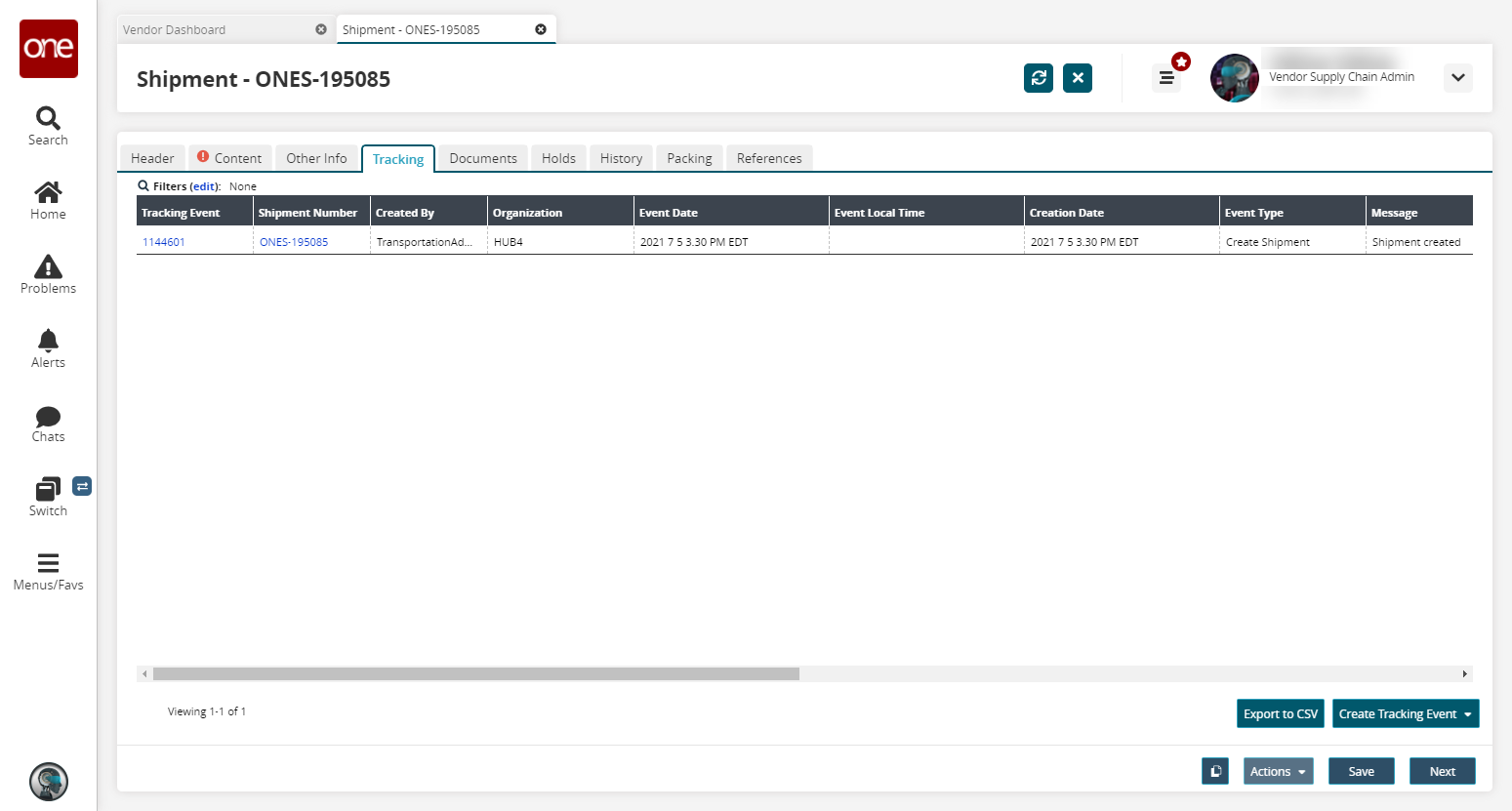The image size is (1512, 811).
Task: Click the TransportationAd... created-by cell
Action: tap(429, 242)
